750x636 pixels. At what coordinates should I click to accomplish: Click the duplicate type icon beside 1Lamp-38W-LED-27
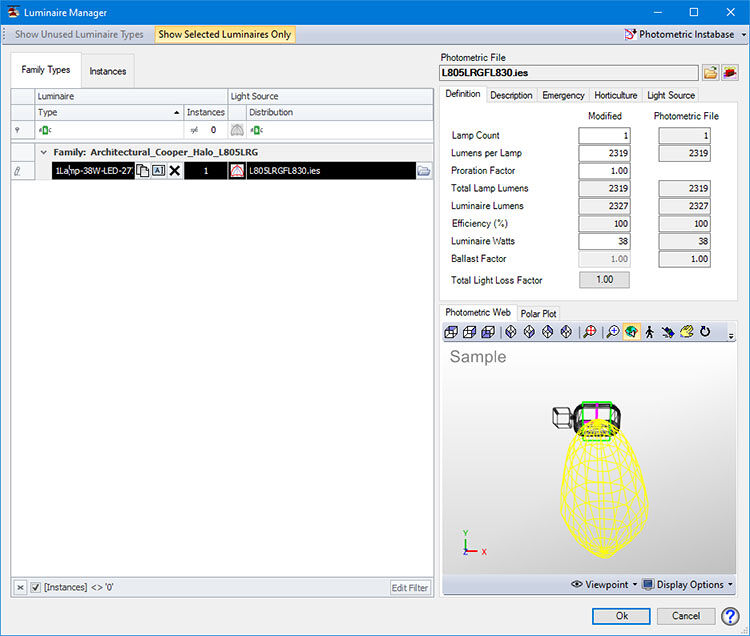(143, 171)
